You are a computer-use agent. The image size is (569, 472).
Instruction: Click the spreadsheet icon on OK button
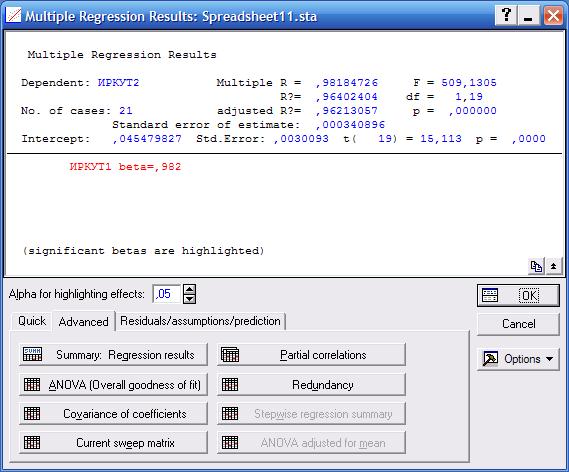(490, 295)
